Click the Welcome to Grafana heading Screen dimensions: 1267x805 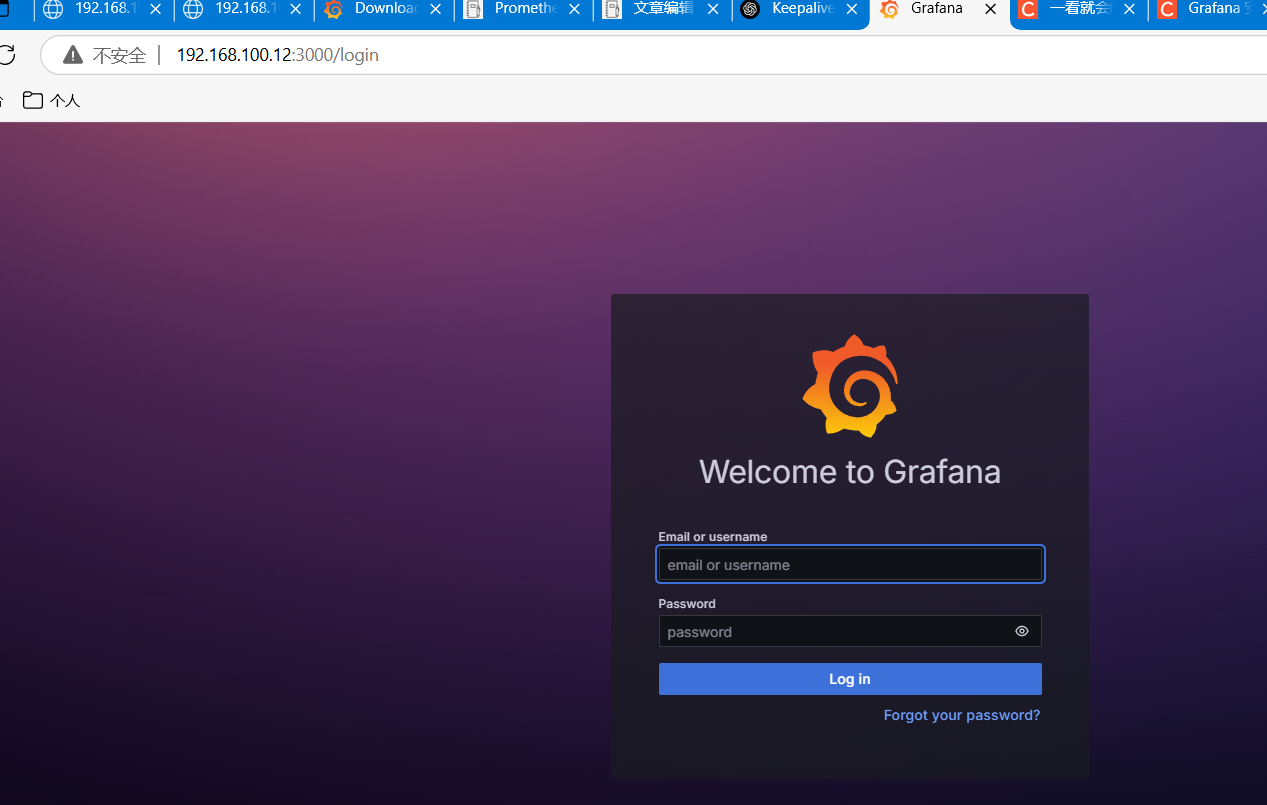(850, 471)
